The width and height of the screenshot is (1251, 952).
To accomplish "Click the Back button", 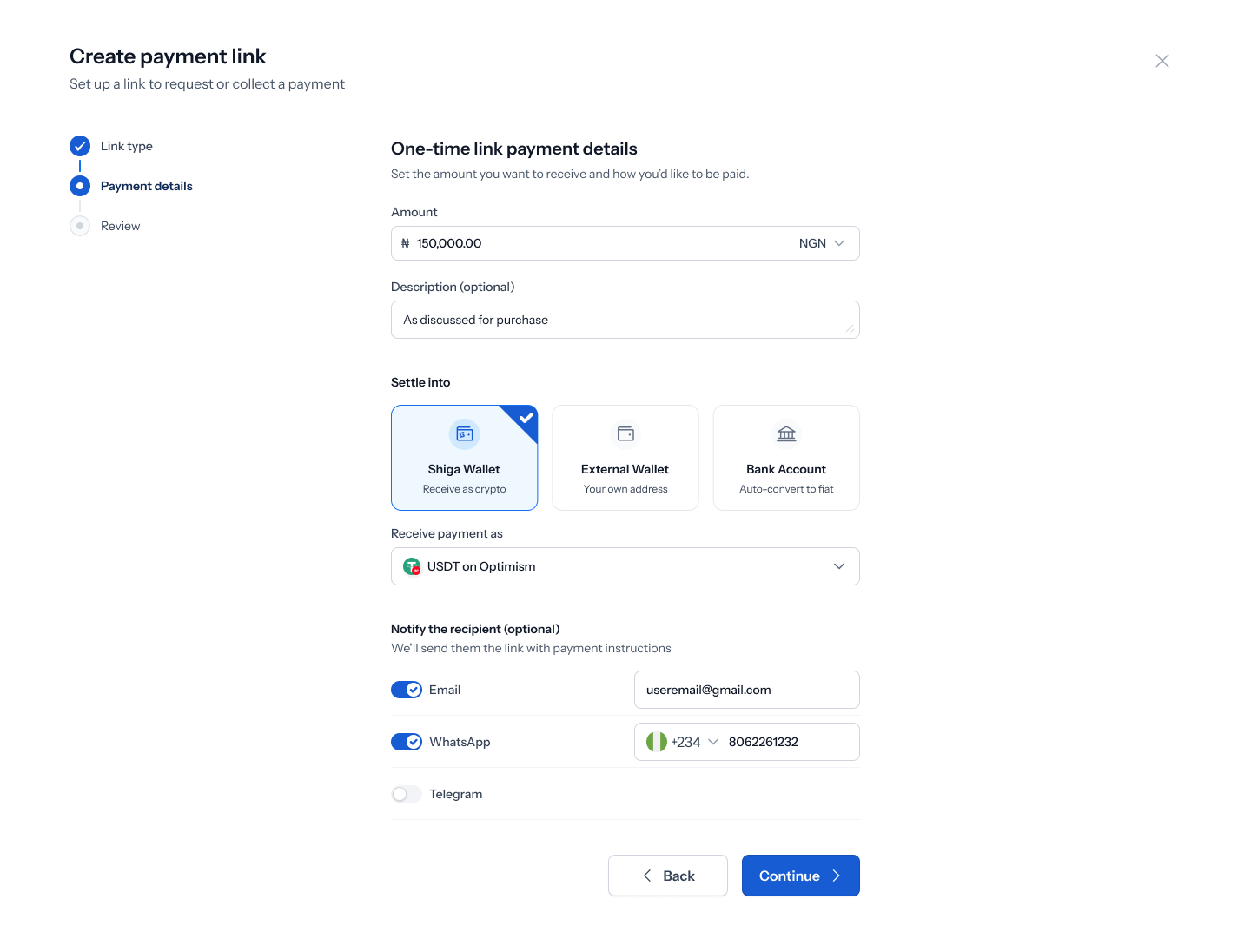I will 668,876.
